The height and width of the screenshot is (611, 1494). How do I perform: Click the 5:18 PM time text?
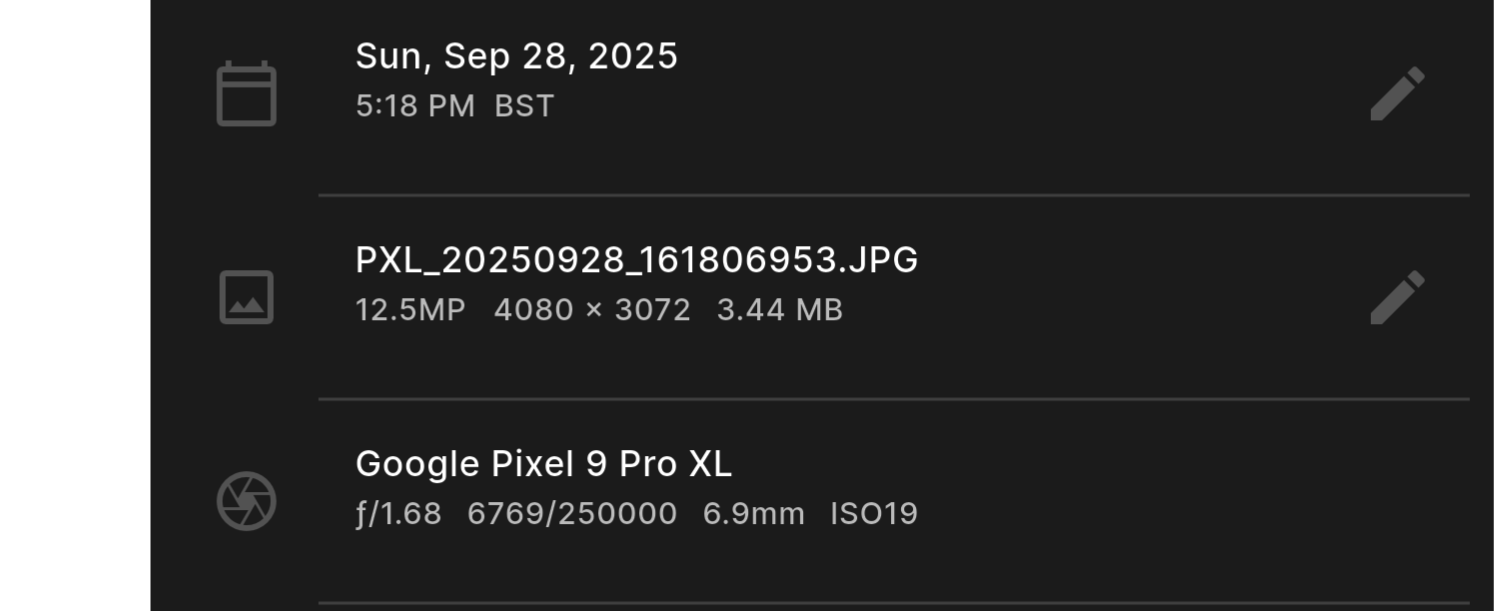click(415, 106)
